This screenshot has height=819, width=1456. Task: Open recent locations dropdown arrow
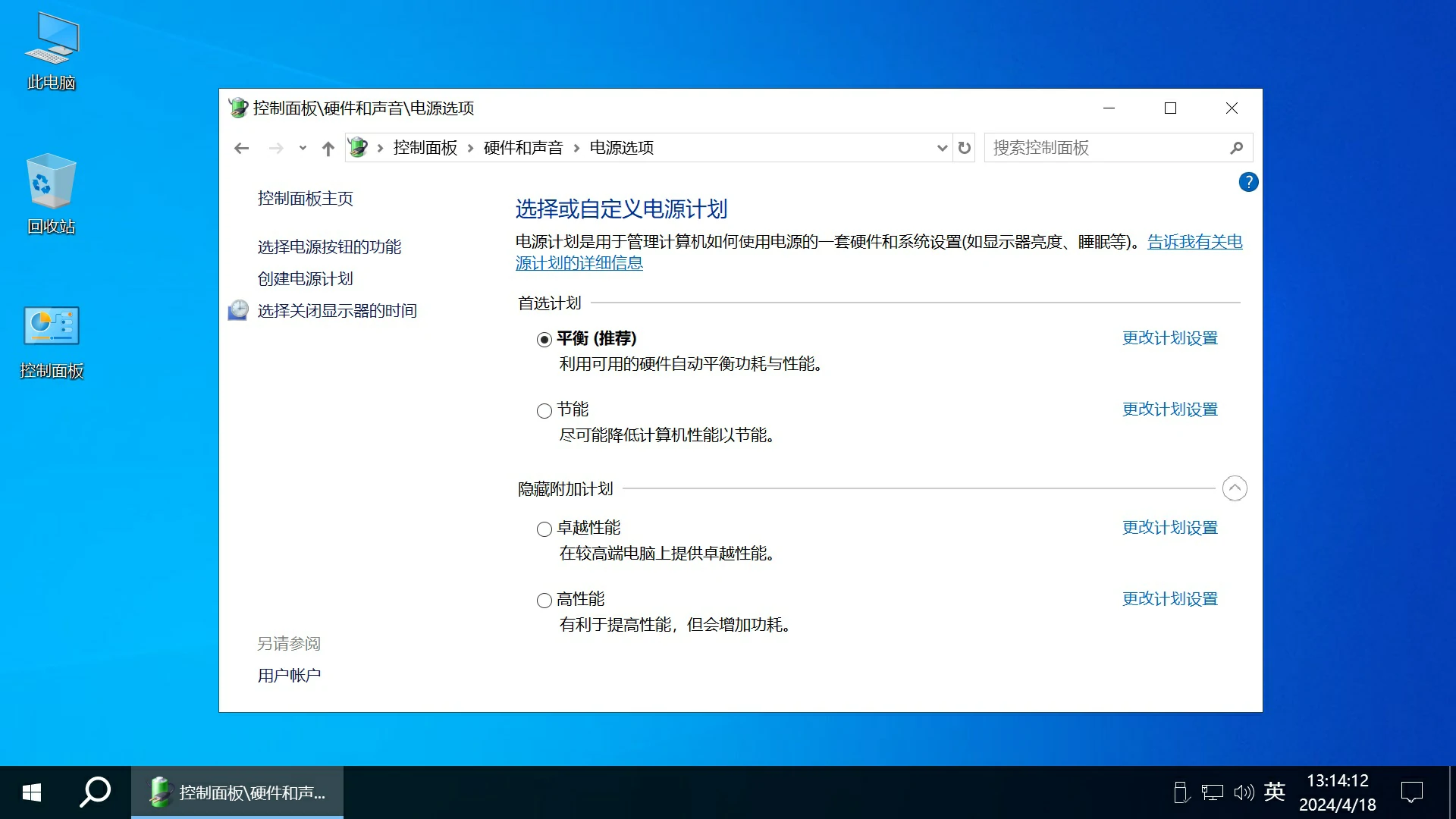tap(303, 149)
